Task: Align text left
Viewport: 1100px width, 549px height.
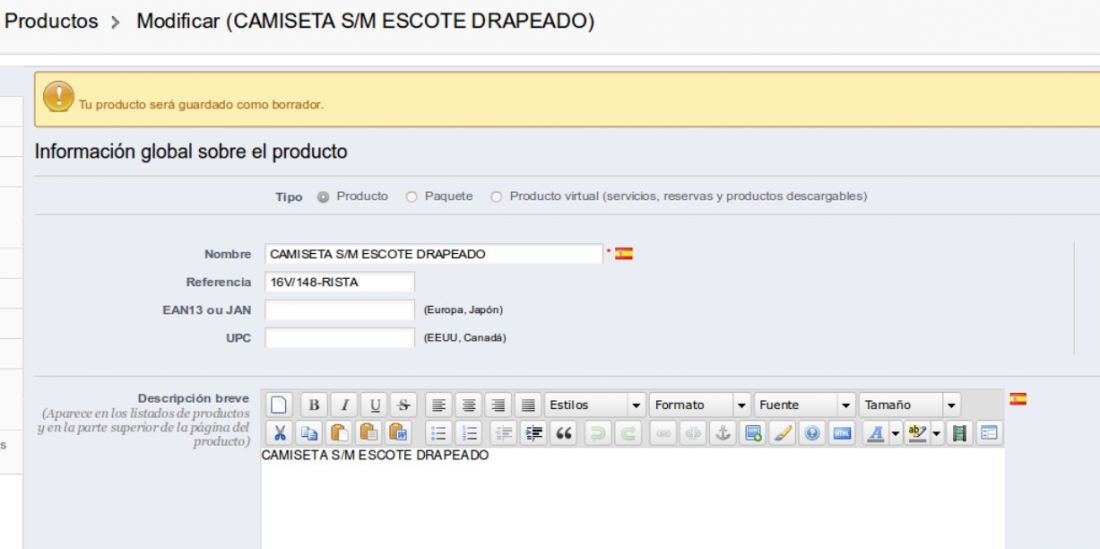Action: (438, 405)
